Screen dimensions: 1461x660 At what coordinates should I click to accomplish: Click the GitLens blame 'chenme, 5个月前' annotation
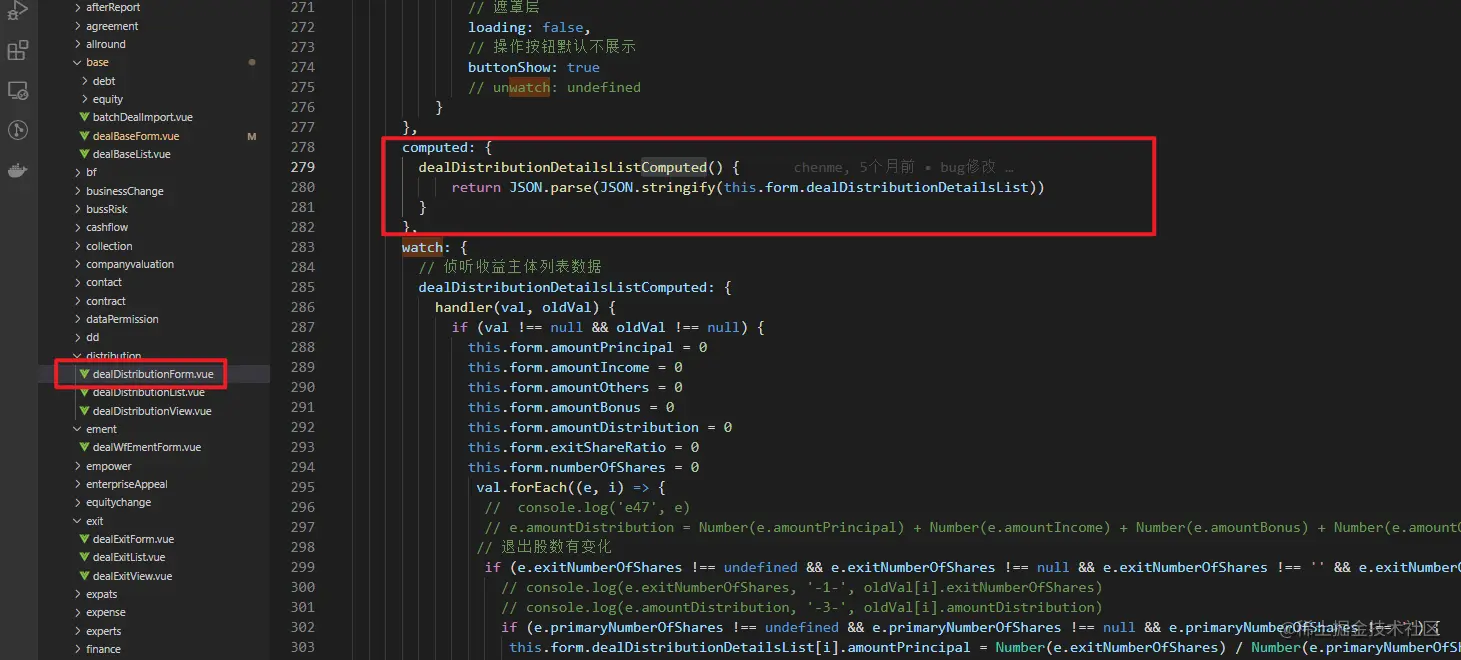(x=854, y=167)
